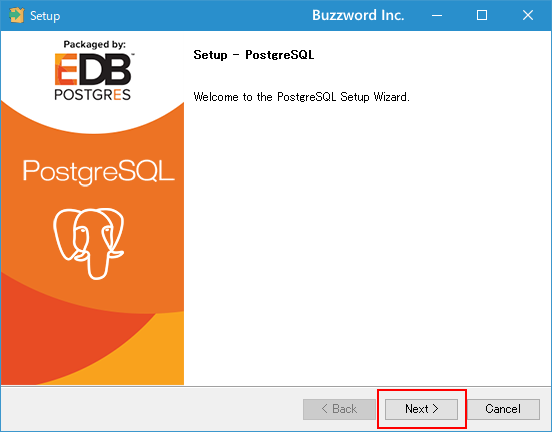
Task: Minimize the Setup window
Action: tap(437, 15)
